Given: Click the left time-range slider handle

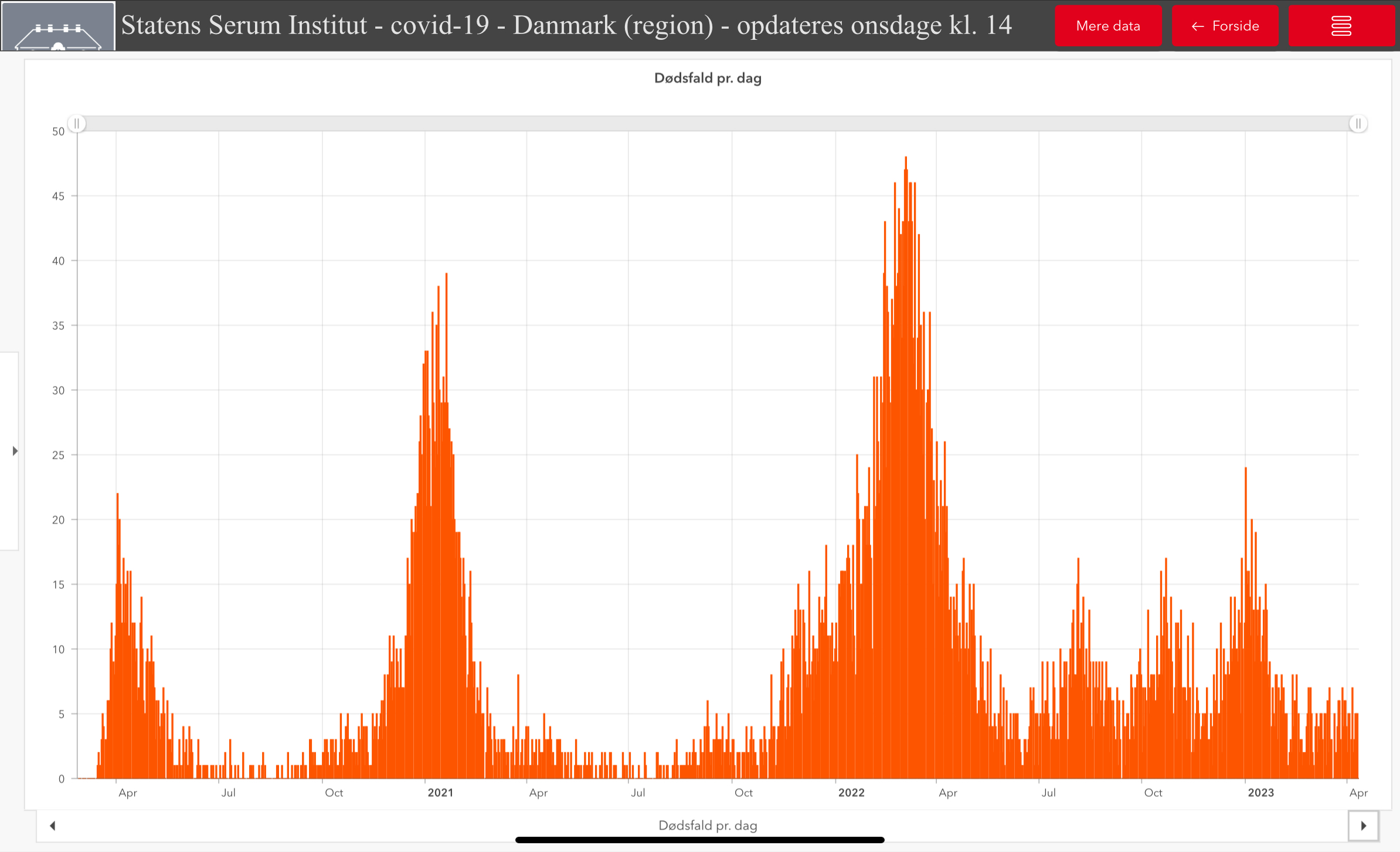Looking at the screenshot, I should [x=77, y=124].
